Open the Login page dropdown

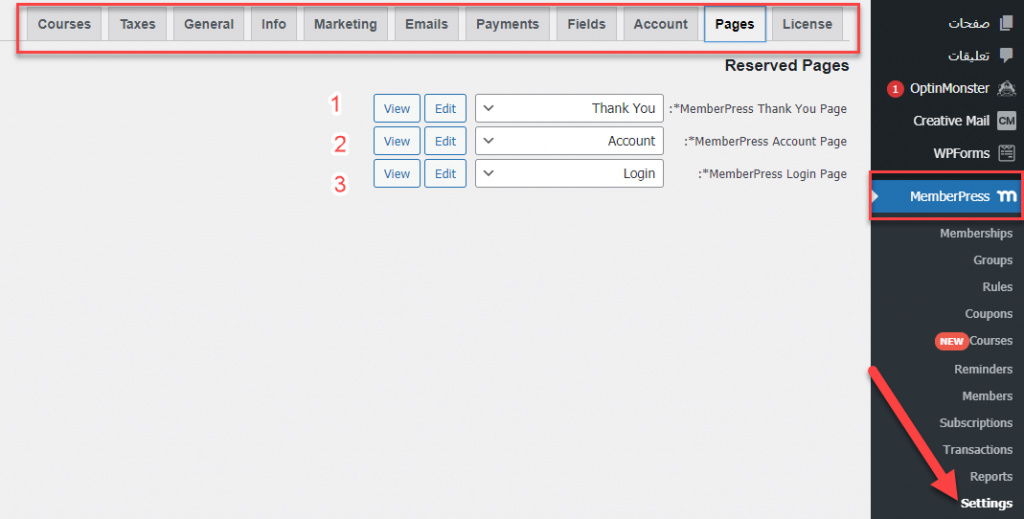click(x=569, y=174)
